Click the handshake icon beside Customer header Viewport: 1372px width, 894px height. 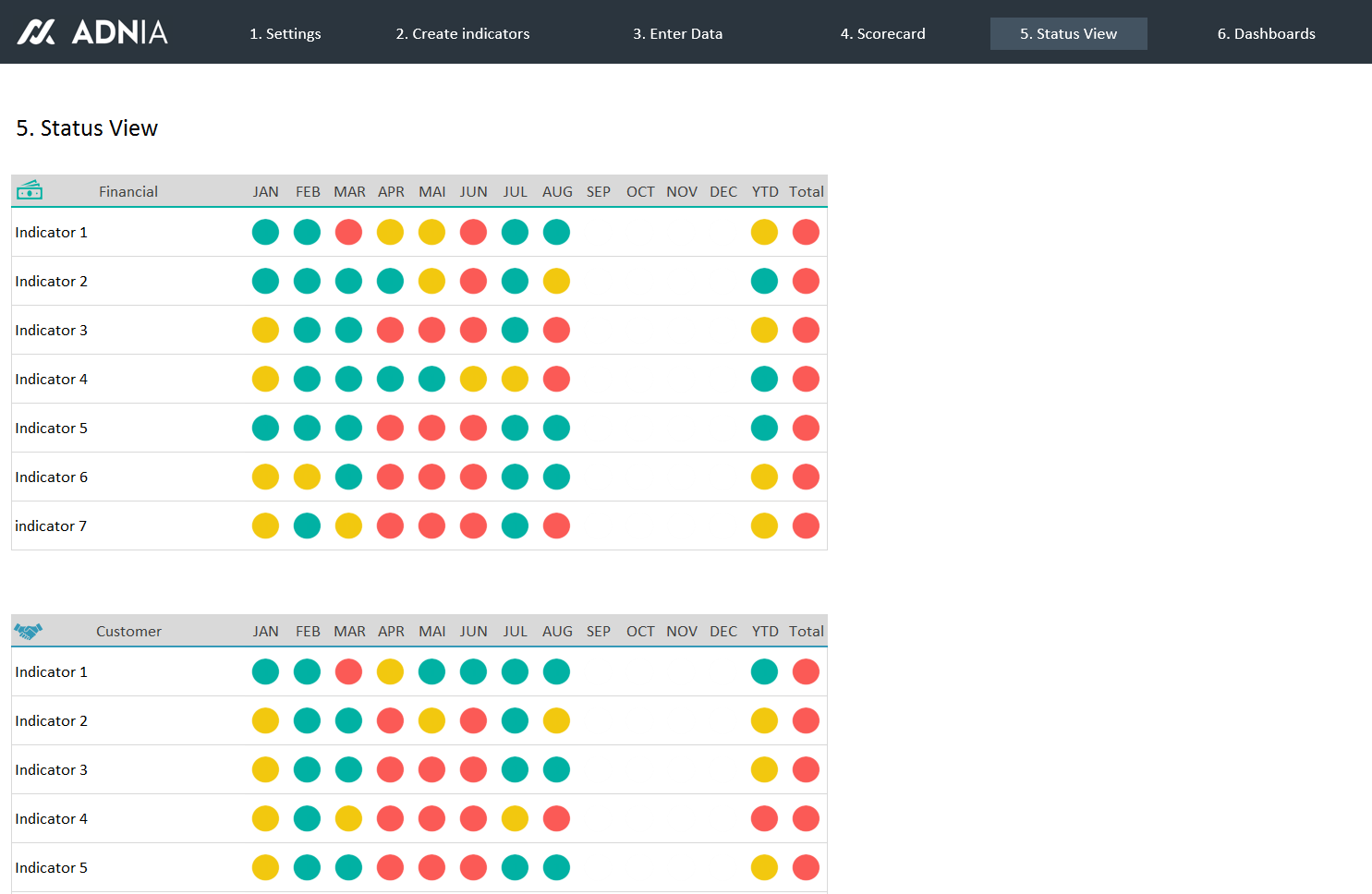coord(30,630)
